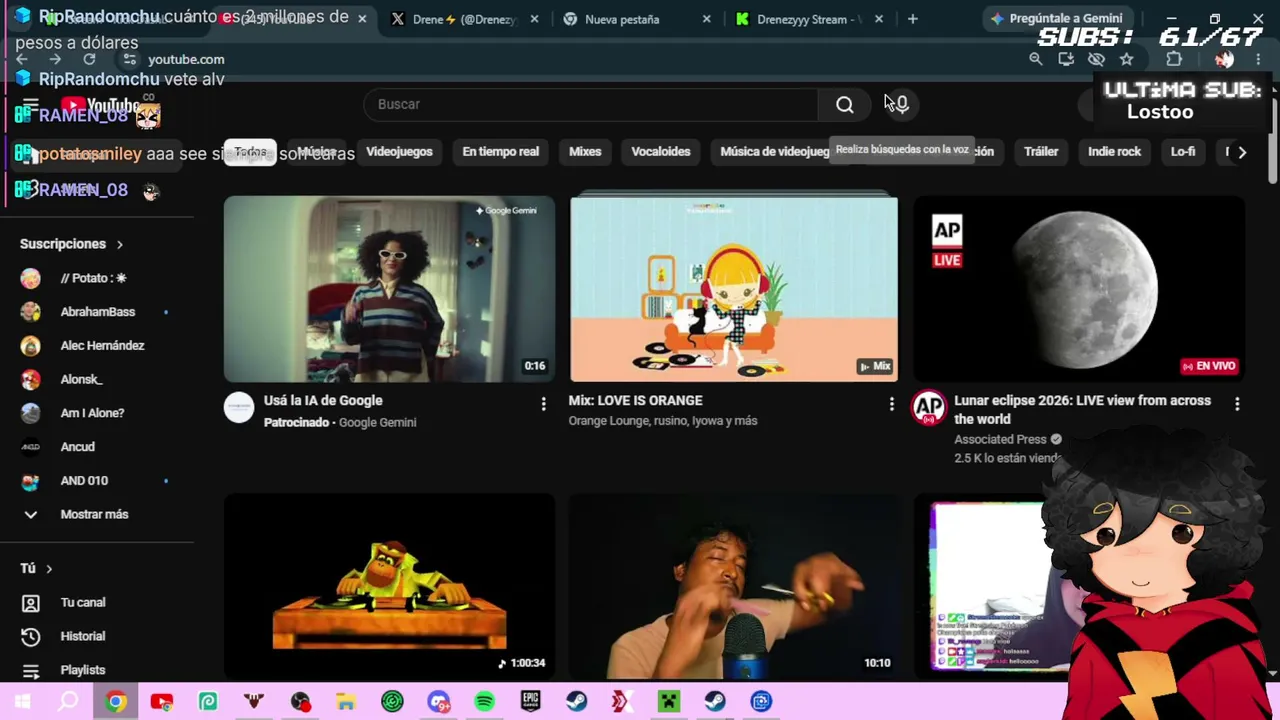Select the Vocaloides filter chip

pos(661,152)
